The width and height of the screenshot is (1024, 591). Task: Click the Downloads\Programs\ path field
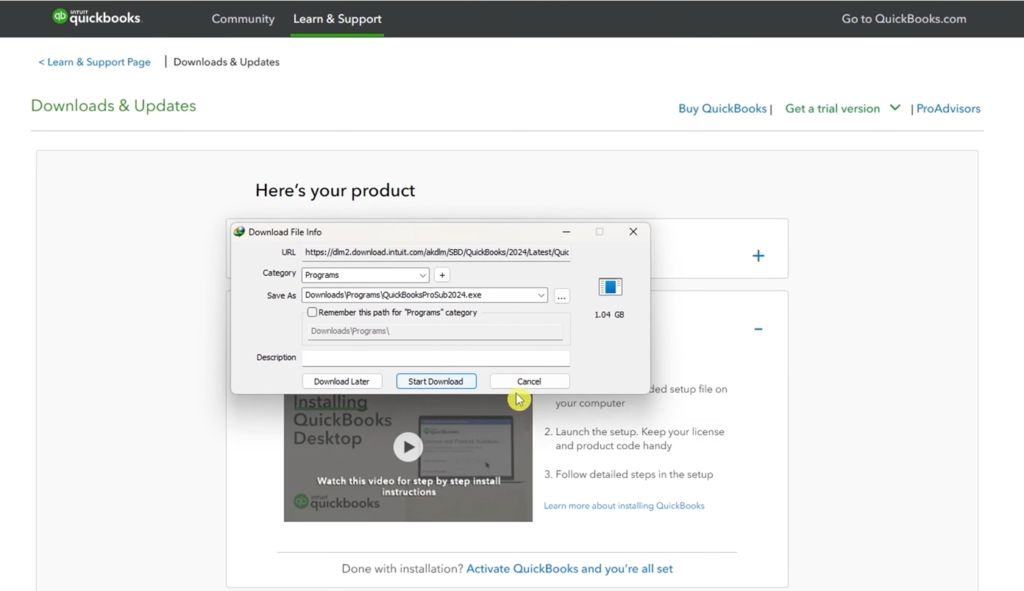coord(435,331)
